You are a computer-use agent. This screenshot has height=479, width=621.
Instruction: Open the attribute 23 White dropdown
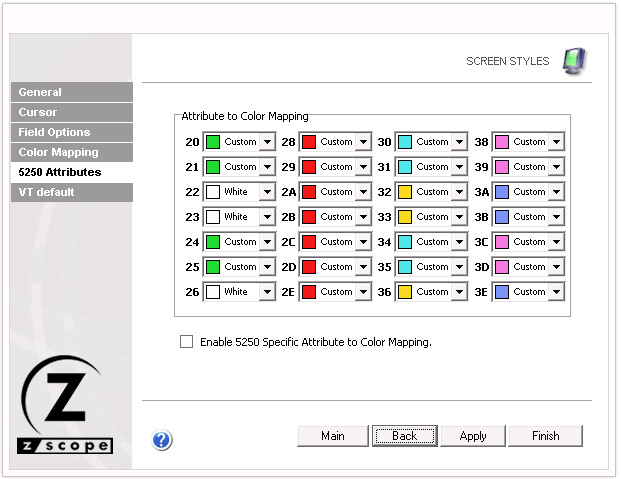(267, 217)
